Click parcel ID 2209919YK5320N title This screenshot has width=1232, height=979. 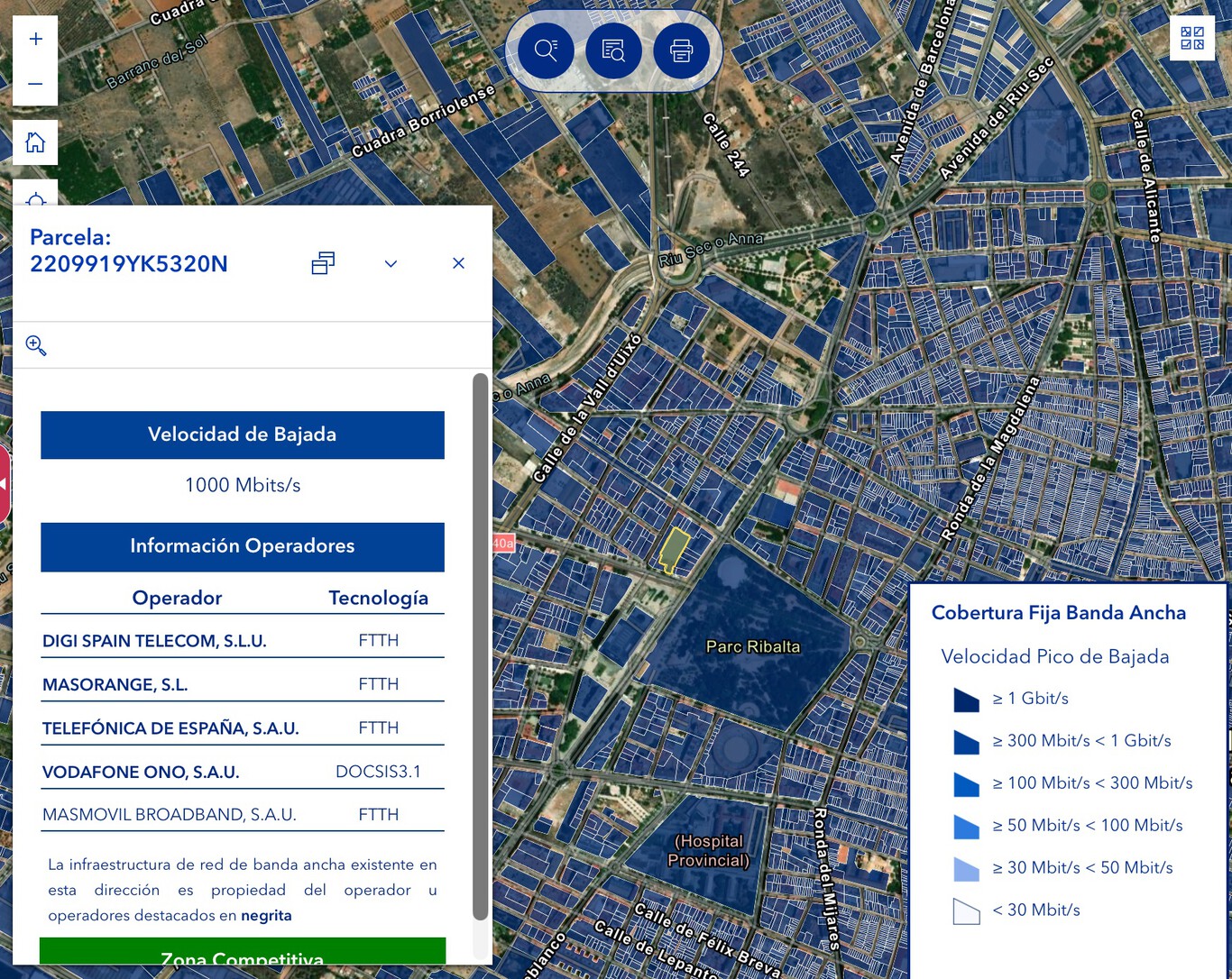[x=129, y=264]
